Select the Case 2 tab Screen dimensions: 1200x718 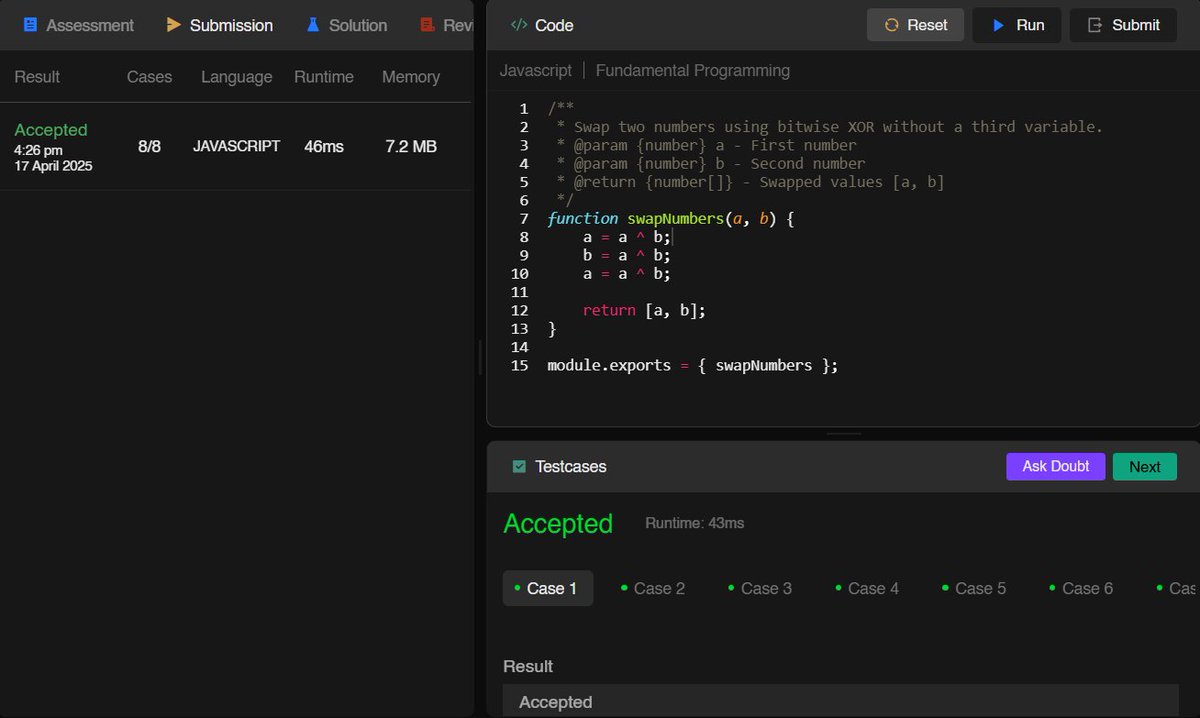pos(653,588)
